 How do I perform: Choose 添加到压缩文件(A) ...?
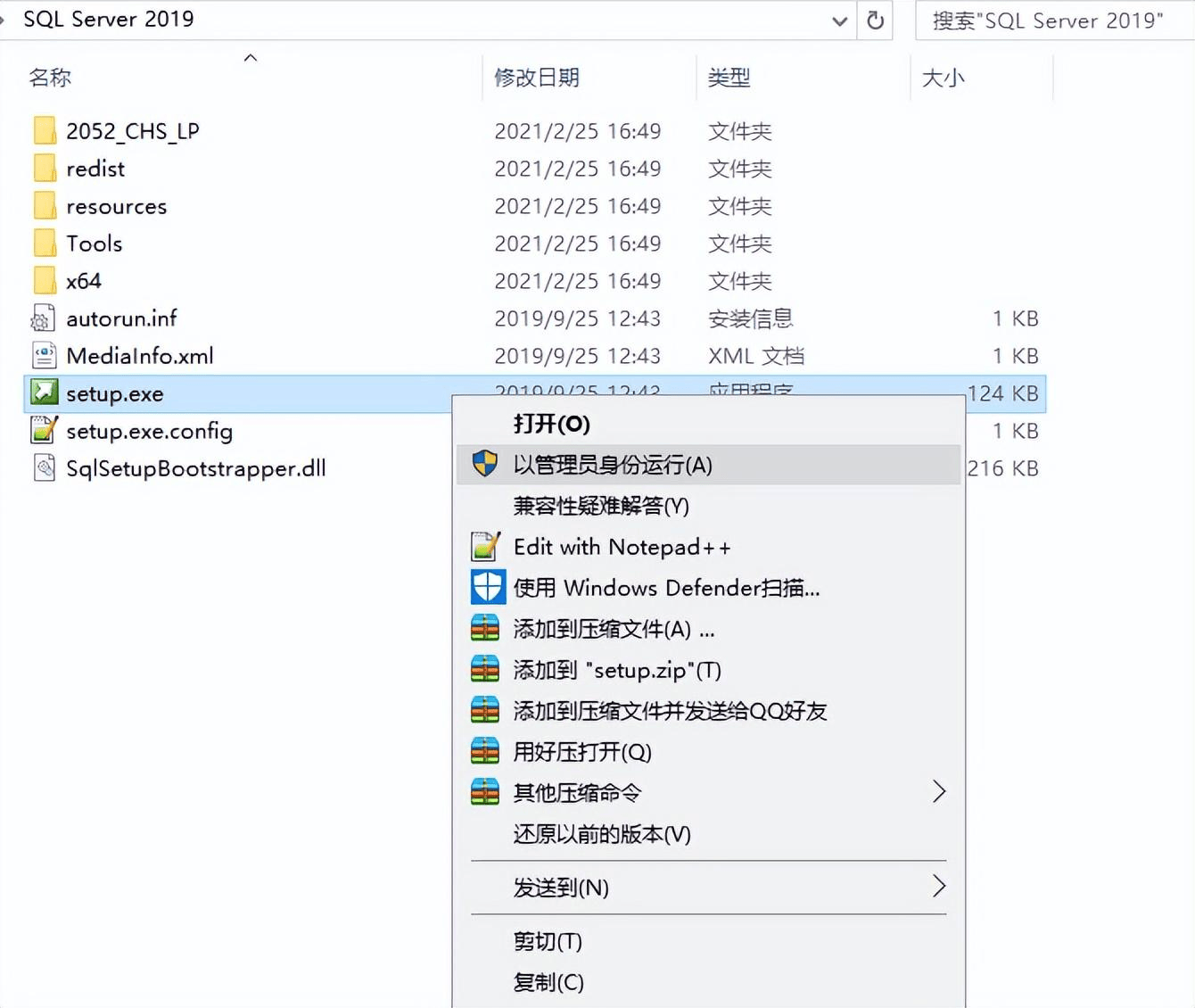click(709, 629)
